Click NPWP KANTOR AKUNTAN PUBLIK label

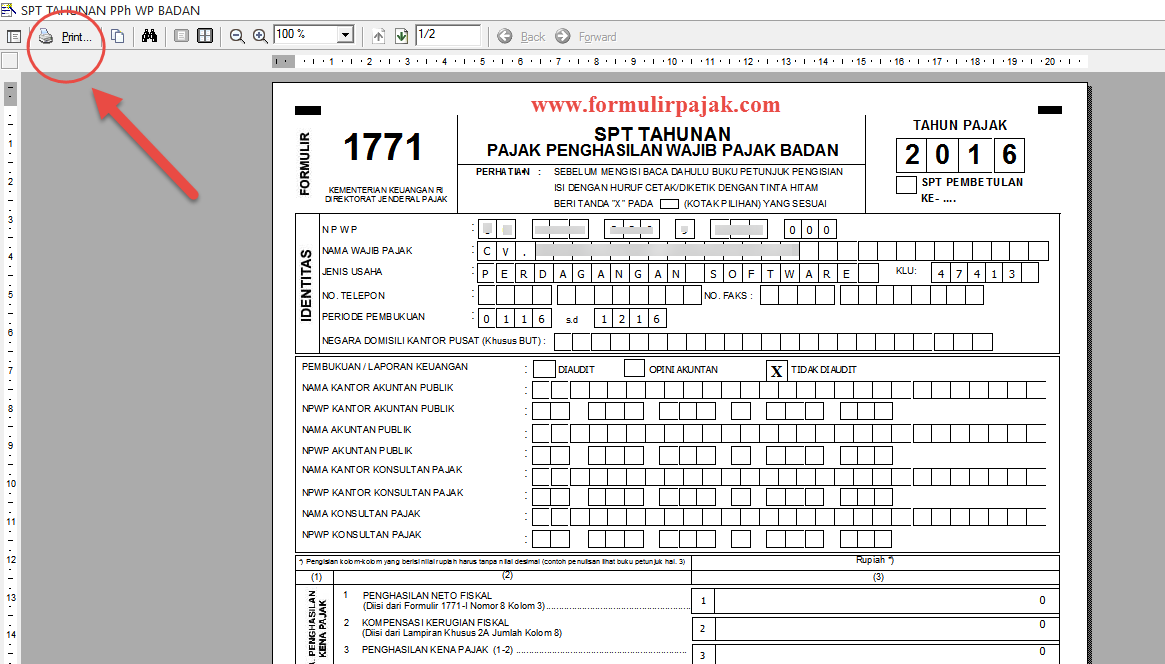point(378,409)
